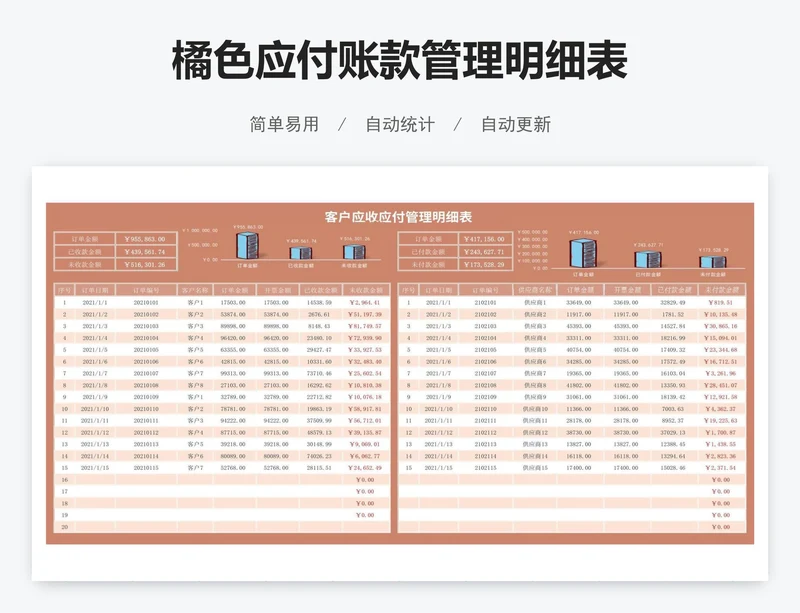
Task: Click the unpaid amount ￥2,964.41
Action: pyautogui.click(x=365, y=303)
